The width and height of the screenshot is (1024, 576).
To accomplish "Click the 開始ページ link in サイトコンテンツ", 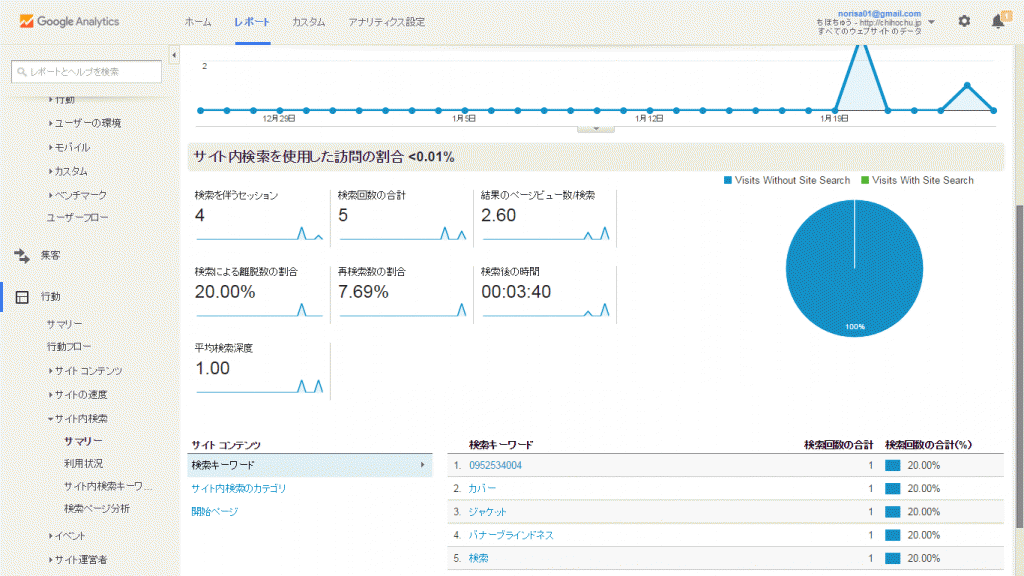I will [214, 511].
